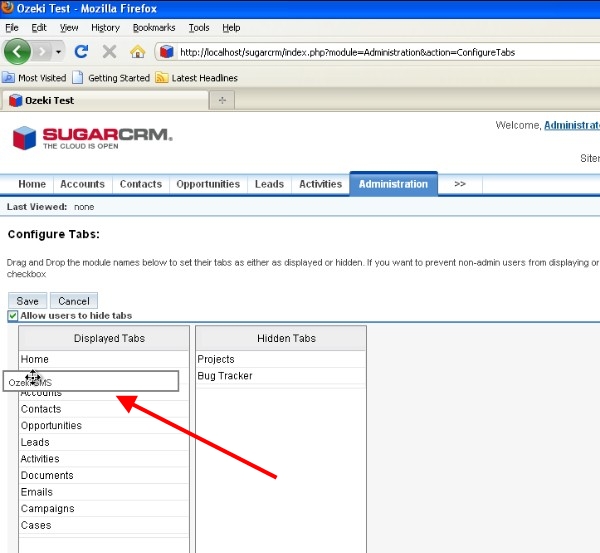This screenshot has width=600, height=553.
Task: Click the SugarCRM cube logo
Action: click(24, 138)
